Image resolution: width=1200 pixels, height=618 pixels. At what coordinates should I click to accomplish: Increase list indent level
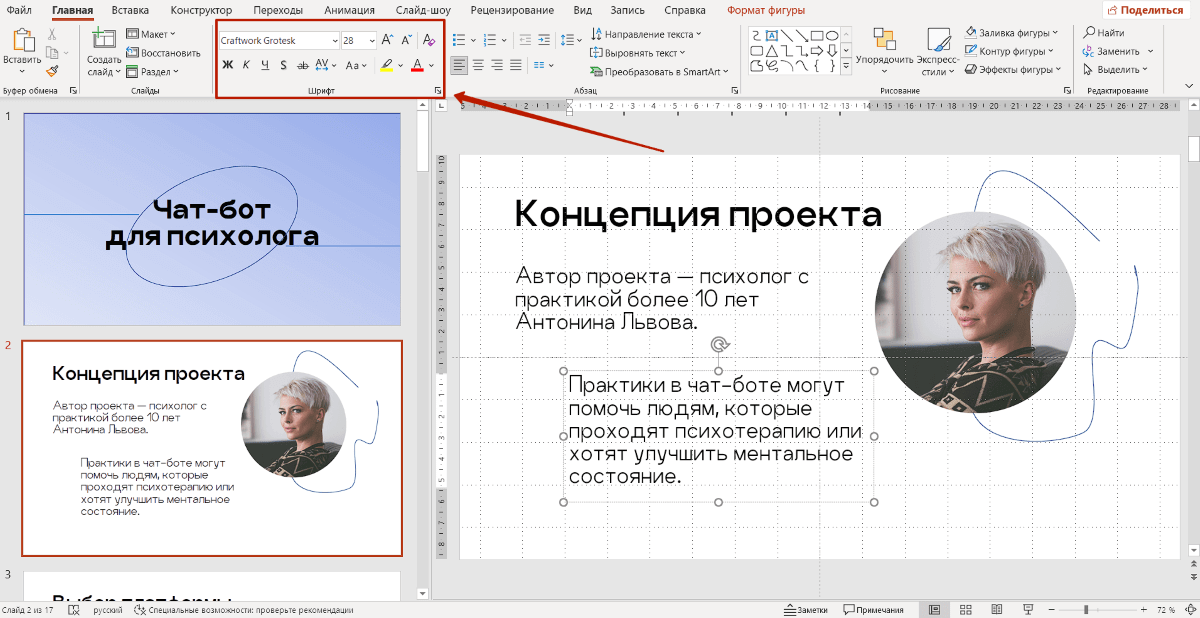point(543,40)
